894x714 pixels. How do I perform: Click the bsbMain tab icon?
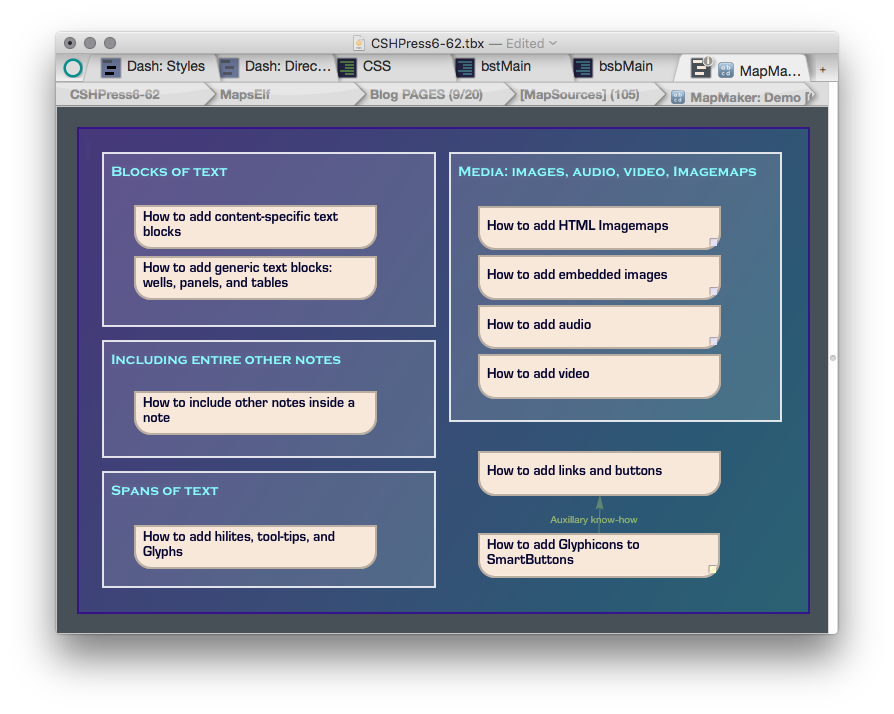pyautogui.click(x=583, y=67)
